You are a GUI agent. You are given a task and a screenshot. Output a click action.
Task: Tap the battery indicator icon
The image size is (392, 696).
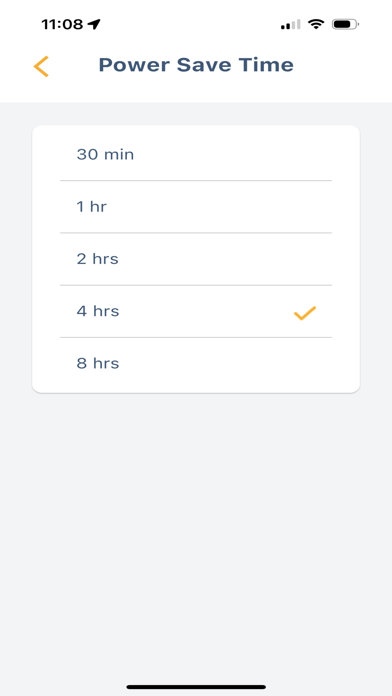pos(345,24)
